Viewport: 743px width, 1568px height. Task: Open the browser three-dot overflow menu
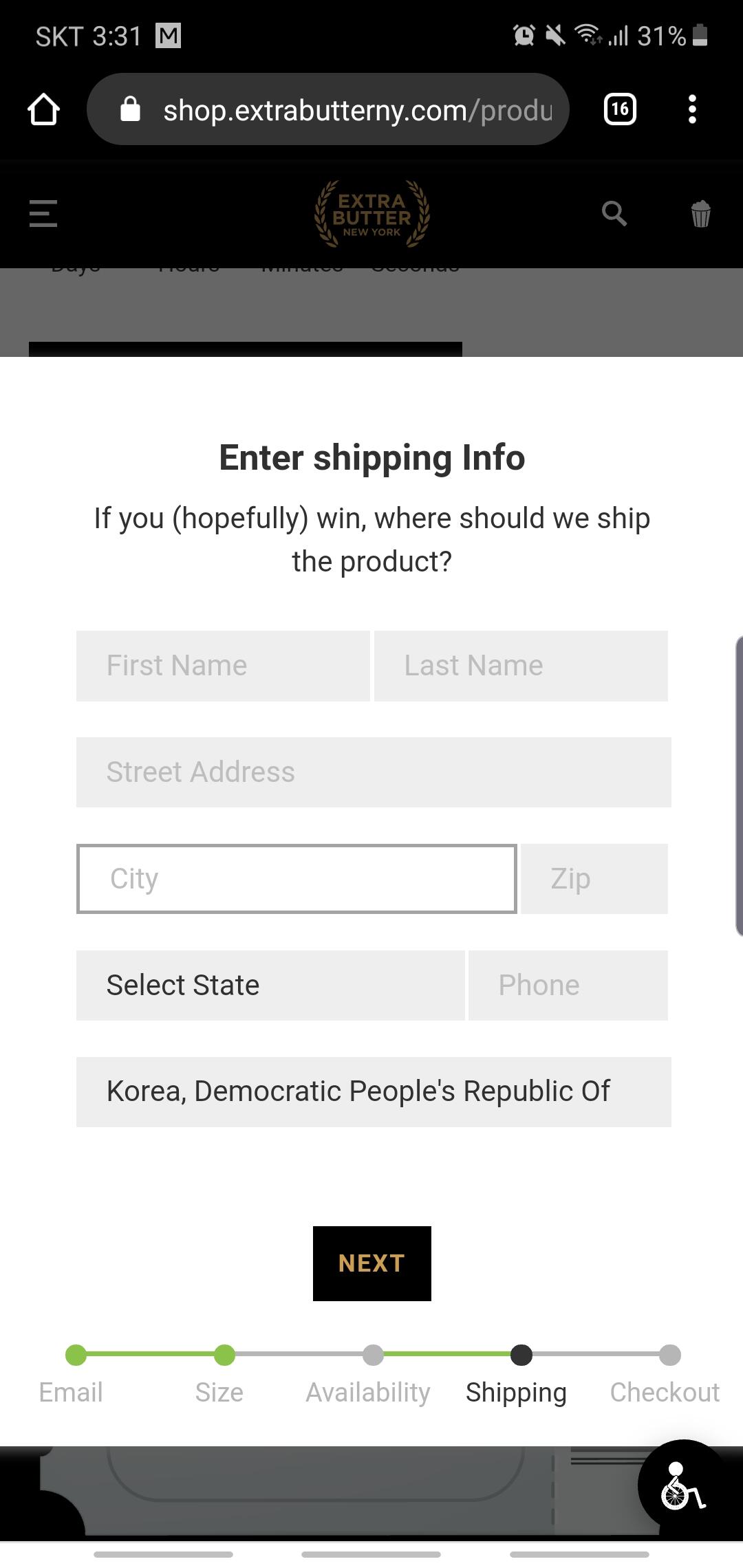coord(692,109)
